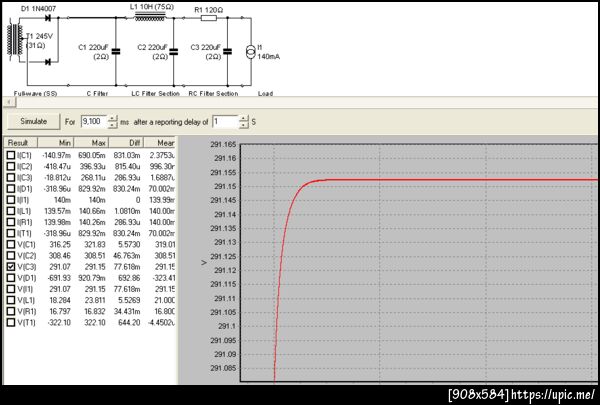Click V(R1) min value 16.797
This screenshot has height=405, width=600.
60,311
